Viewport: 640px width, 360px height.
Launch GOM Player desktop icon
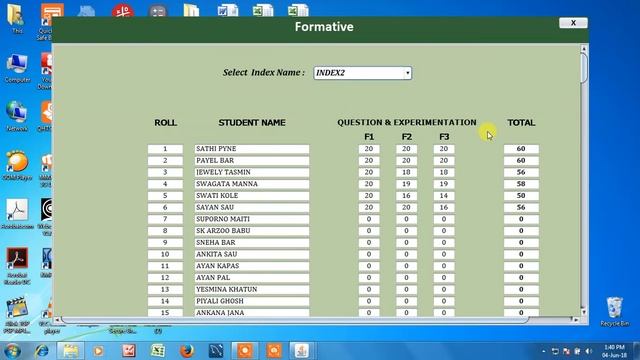point(17,166)
